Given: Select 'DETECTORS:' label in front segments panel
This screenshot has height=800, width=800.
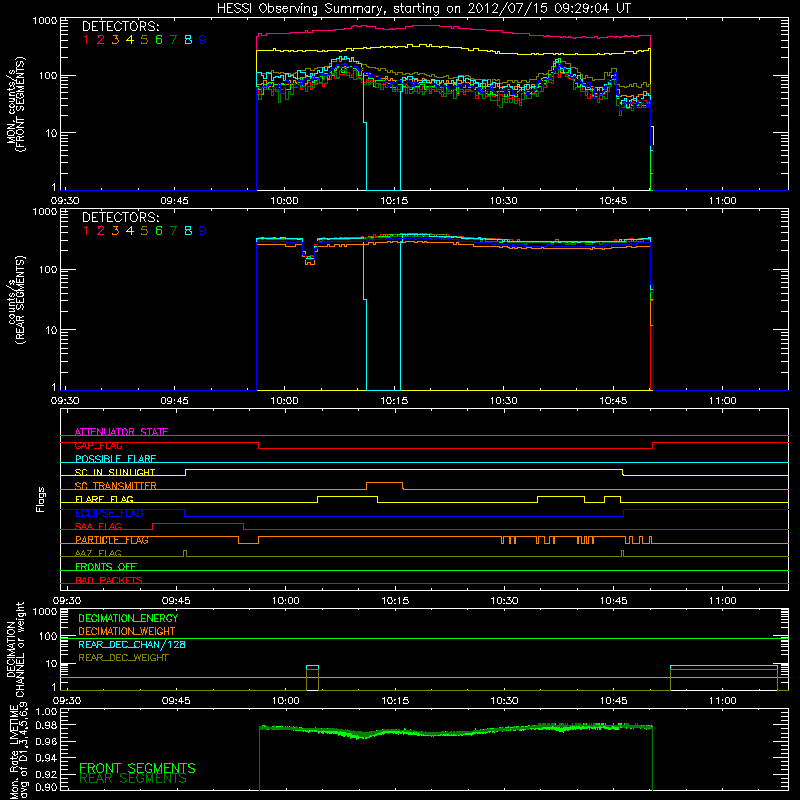Looking at the screenshot, I should click(120, 27).
